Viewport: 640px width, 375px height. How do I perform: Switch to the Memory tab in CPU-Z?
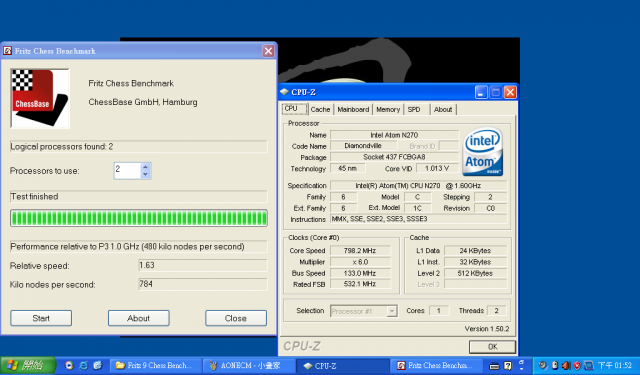click(388, 109)
